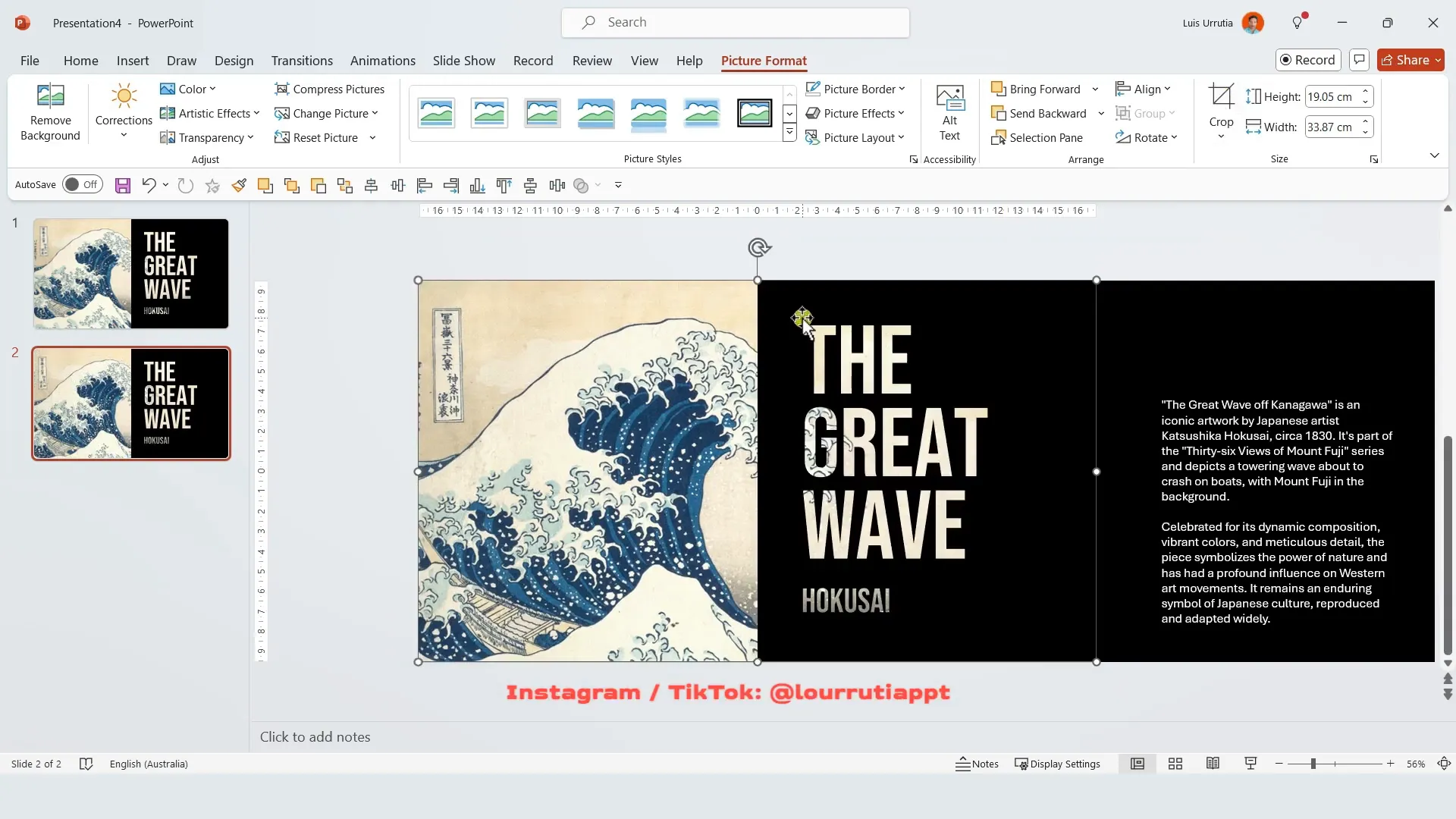Click Align Bottom in the Quick Access Toolbar
This screenshot has width=1456, height=819.
478,185
